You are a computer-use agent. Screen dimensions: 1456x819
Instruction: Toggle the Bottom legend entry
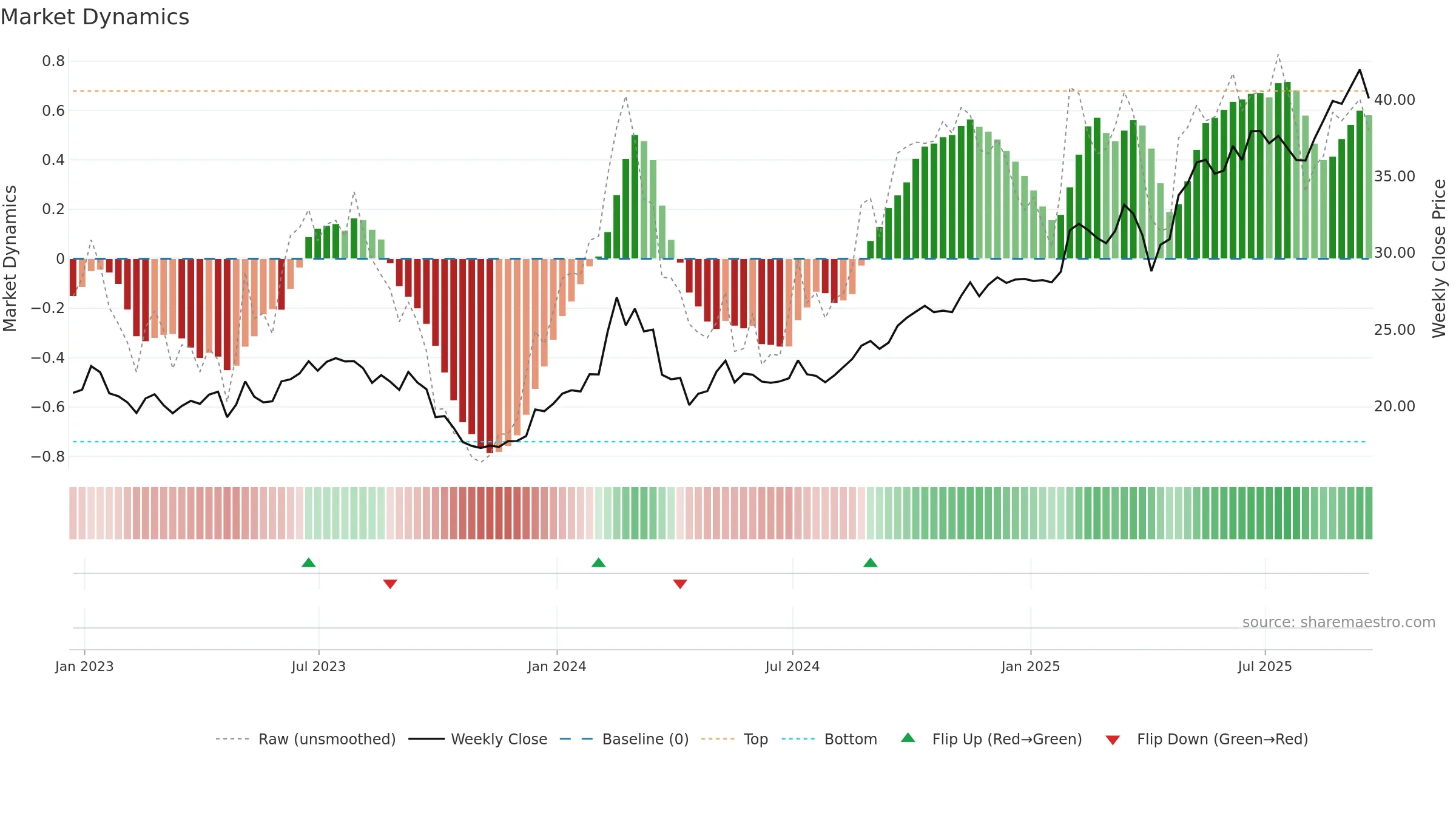pos(829,739)
